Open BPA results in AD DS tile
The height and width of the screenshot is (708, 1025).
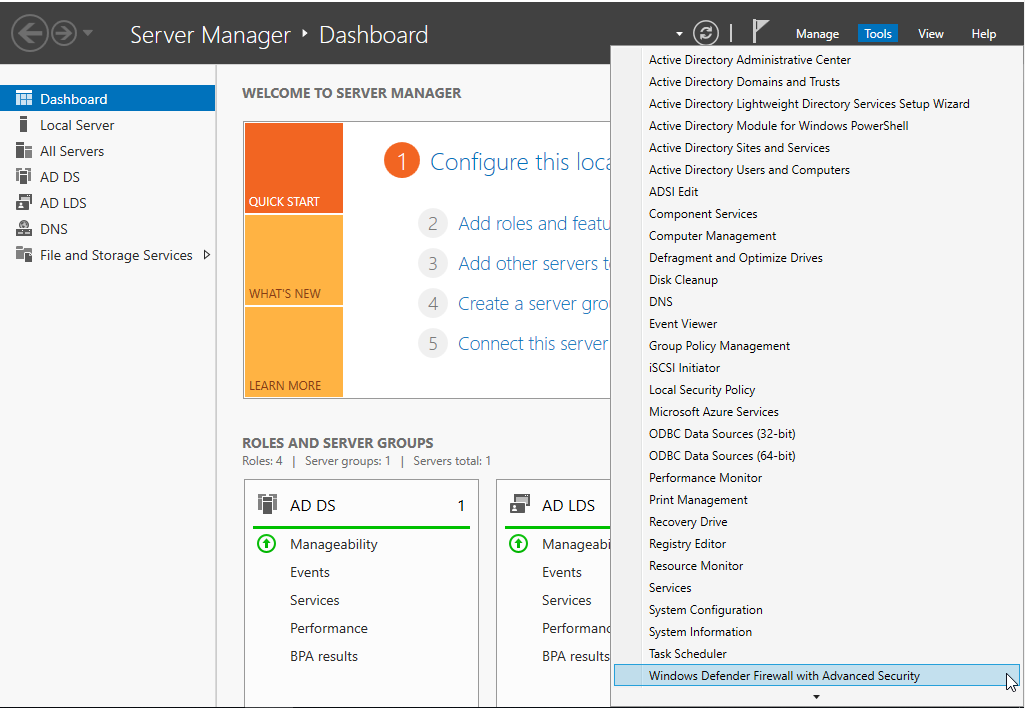(324, 656)
